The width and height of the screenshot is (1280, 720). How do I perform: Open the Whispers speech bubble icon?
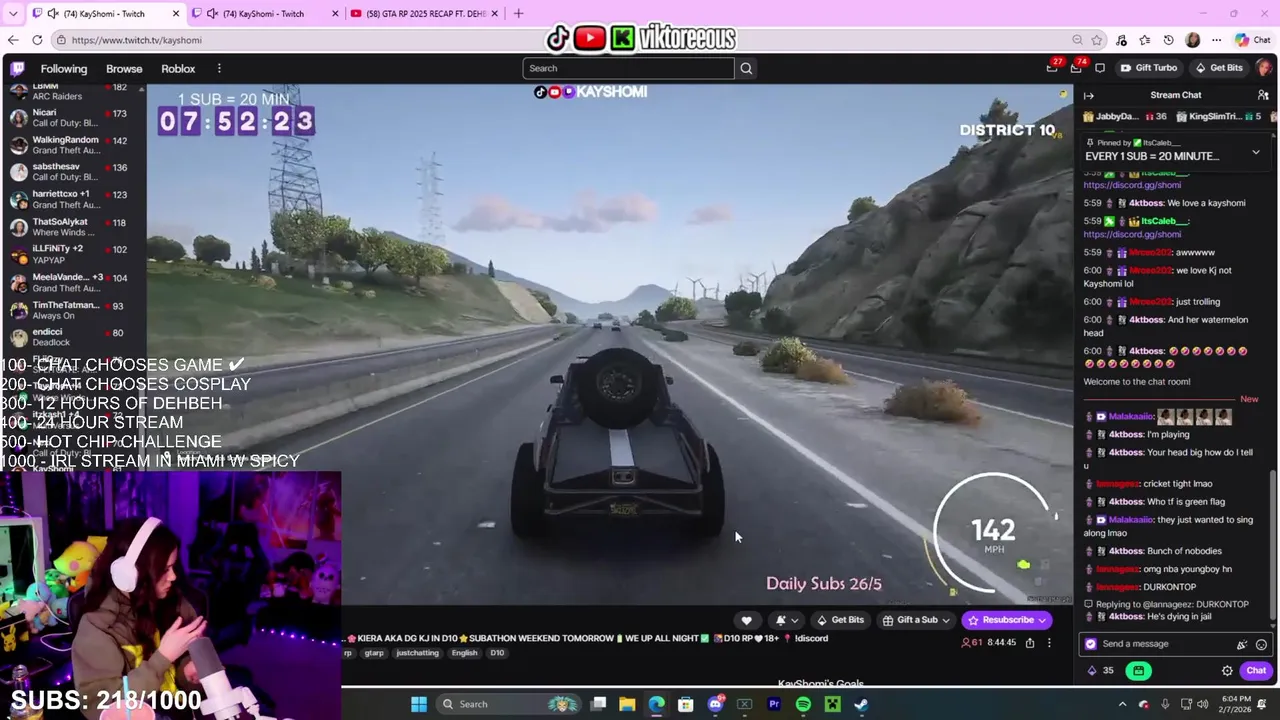pos(1100,68)
